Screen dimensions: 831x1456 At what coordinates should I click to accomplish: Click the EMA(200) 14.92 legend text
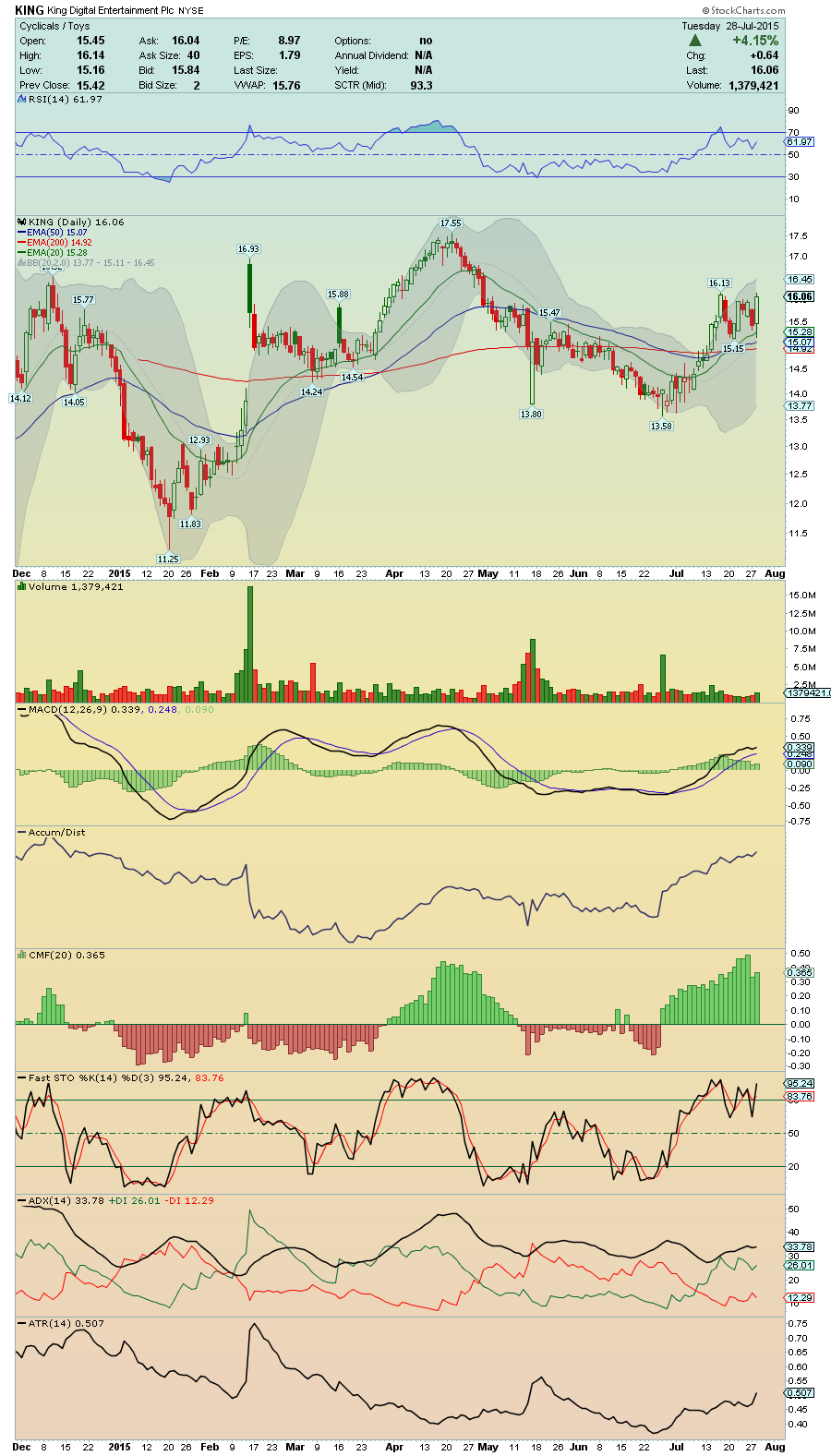[60, 243]
